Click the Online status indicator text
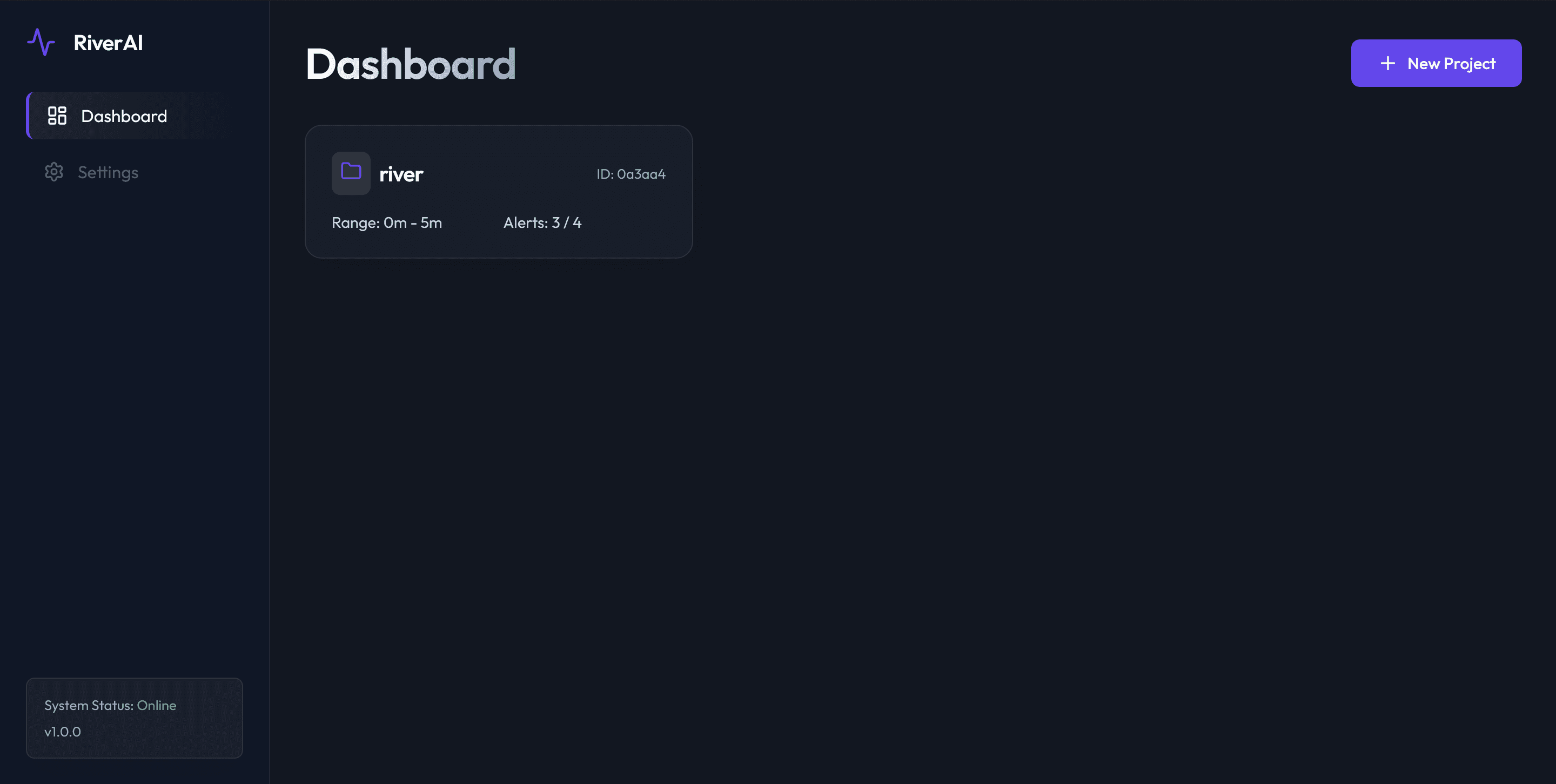 coord(157,706)
